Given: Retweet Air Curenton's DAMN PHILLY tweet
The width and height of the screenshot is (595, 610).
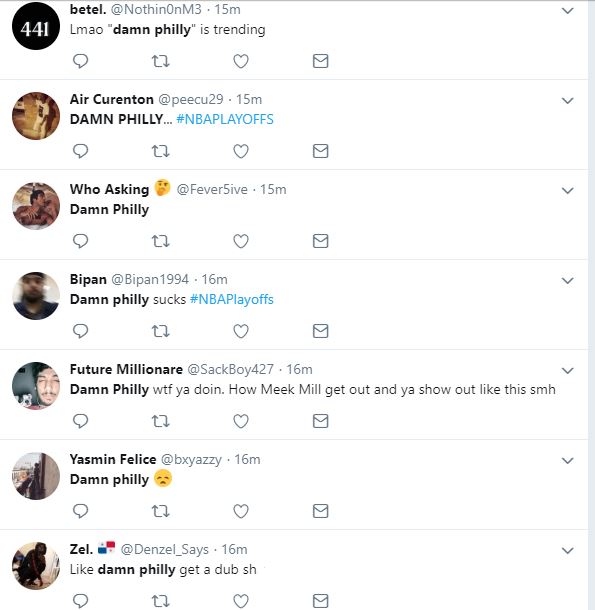Looking at the screenshot, I should (x=160, y=151).
